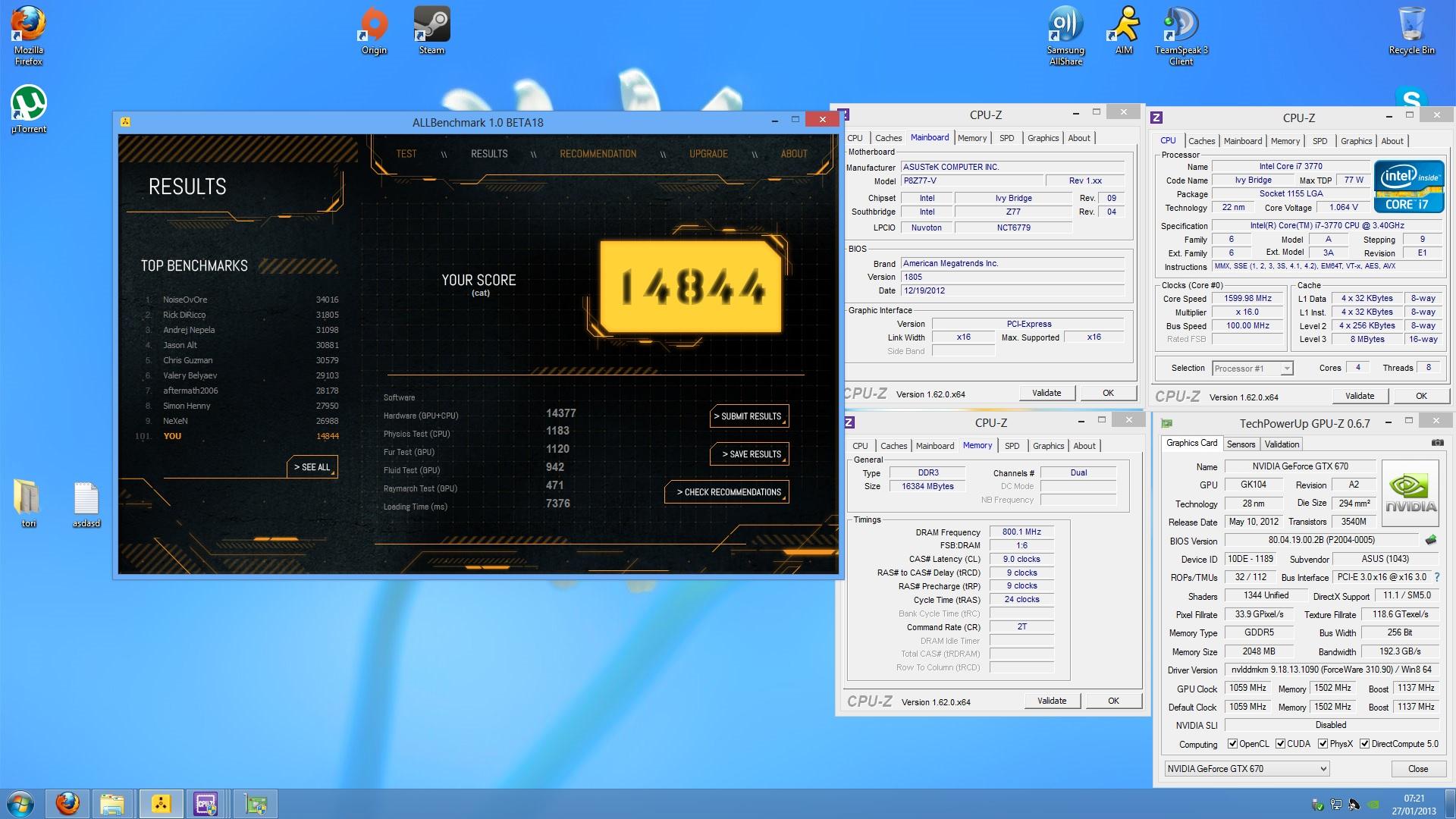Click CHECK RECOMMENDATIONS button
Screen dimensions: 1456x819
pyautogui.click(x=726, y=492)
